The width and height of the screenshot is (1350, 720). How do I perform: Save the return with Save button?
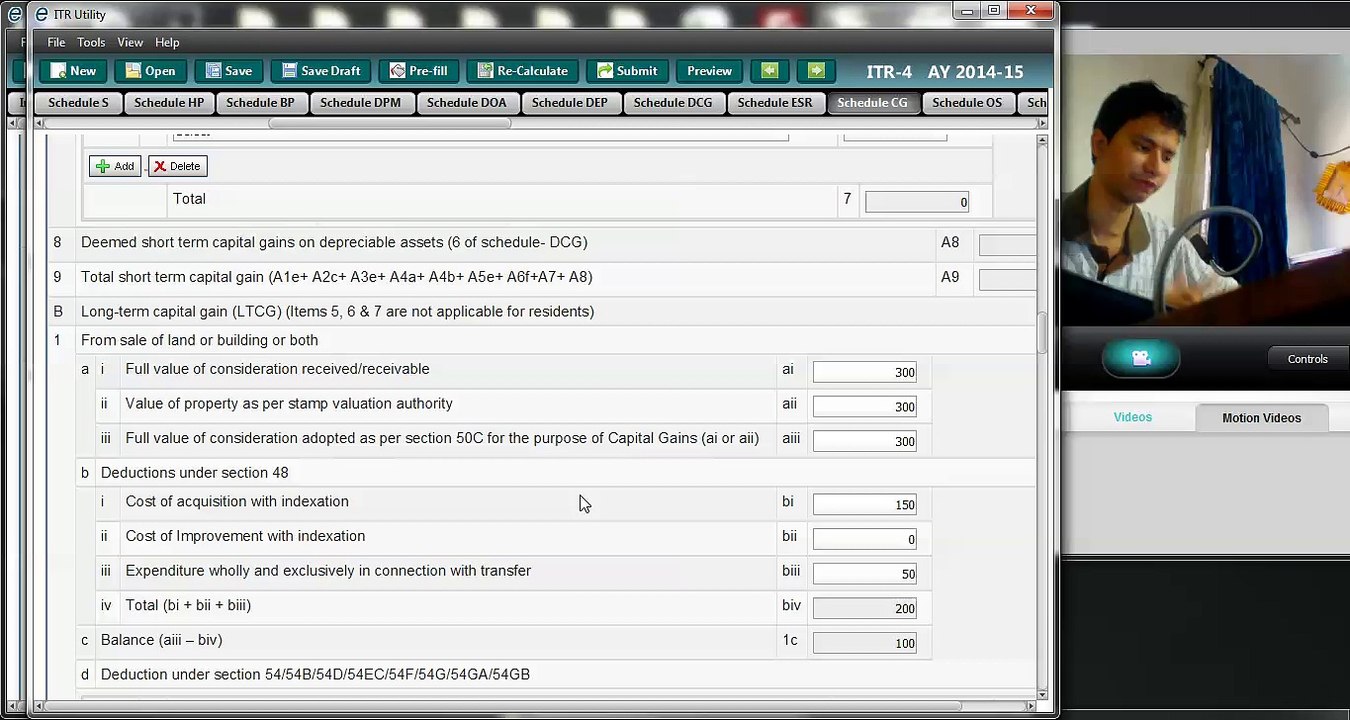pyautogui.click(x=228, y=71)
